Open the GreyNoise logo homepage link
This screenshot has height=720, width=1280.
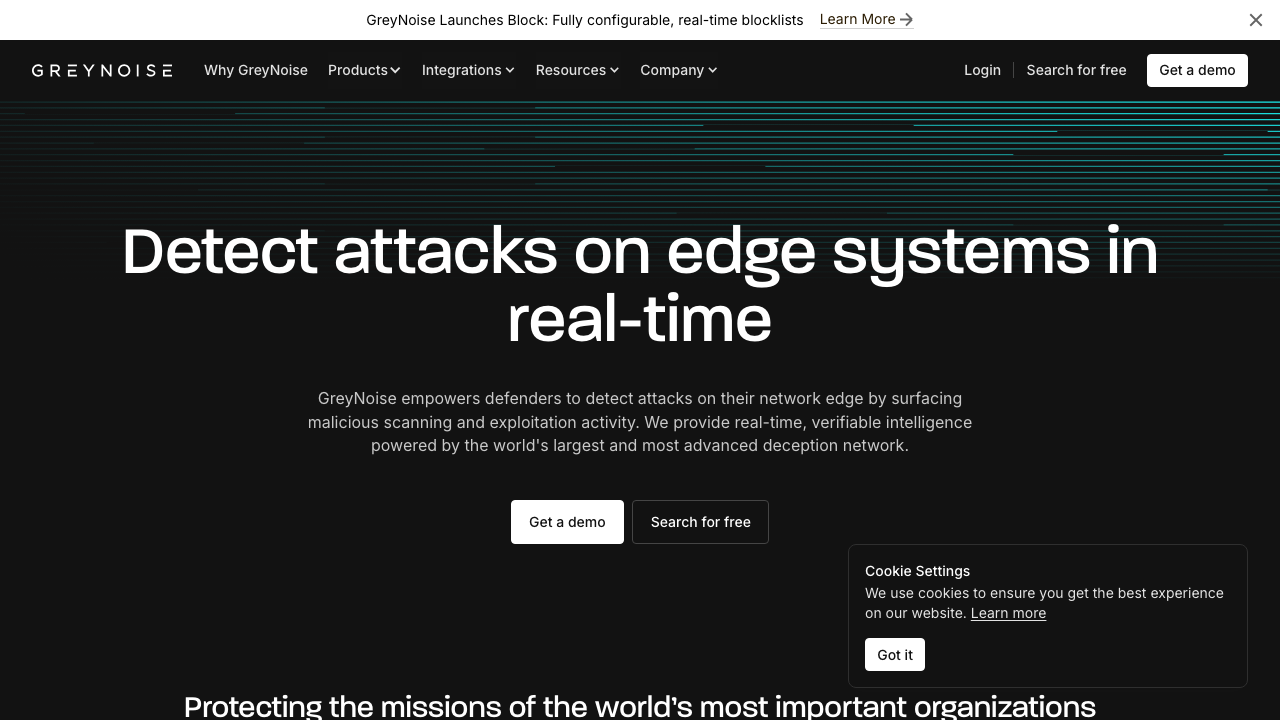pyautogui.click(x=102, y=70)
